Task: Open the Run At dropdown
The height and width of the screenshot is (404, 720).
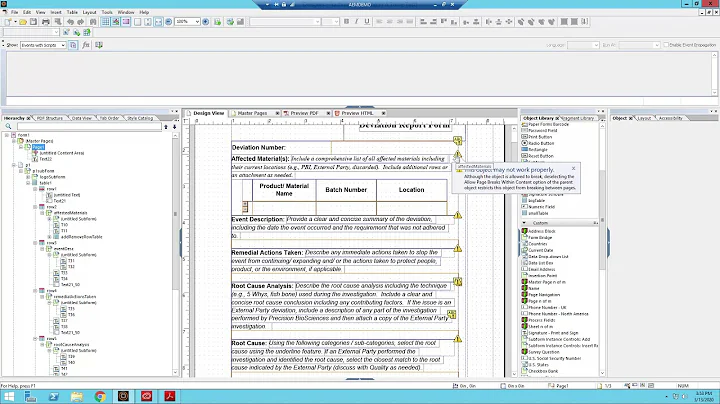Action: click(x=657, y=45)
